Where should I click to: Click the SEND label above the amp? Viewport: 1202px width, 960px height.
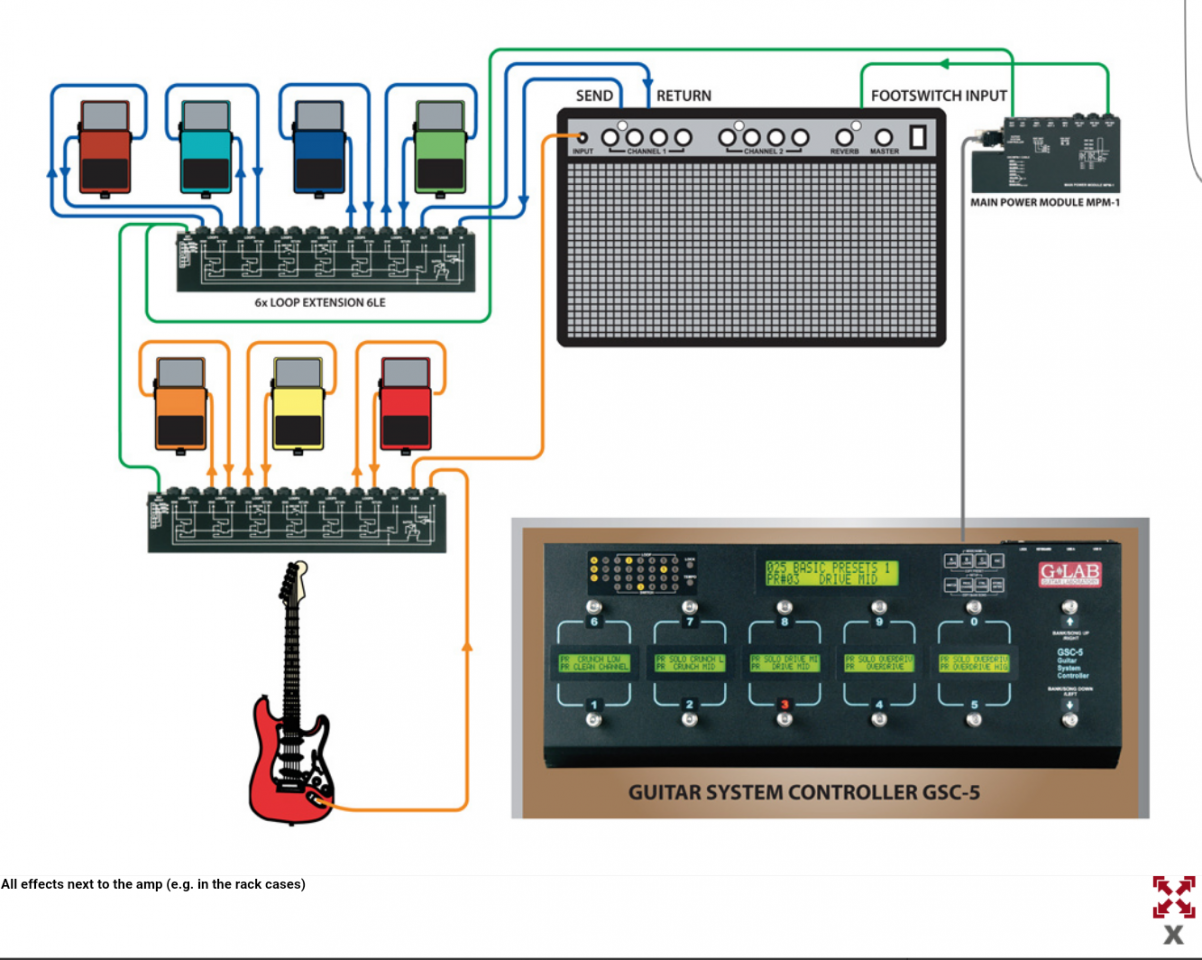click(595, 96)
